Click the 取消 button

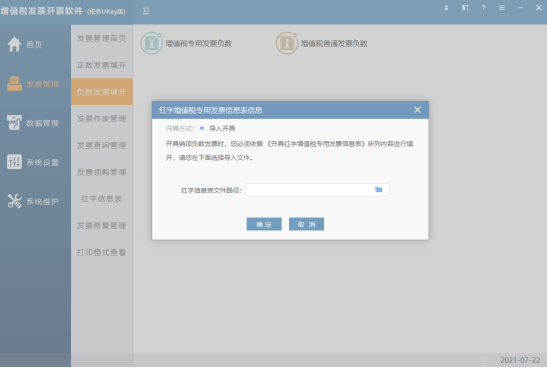click(x=306, y=224)
